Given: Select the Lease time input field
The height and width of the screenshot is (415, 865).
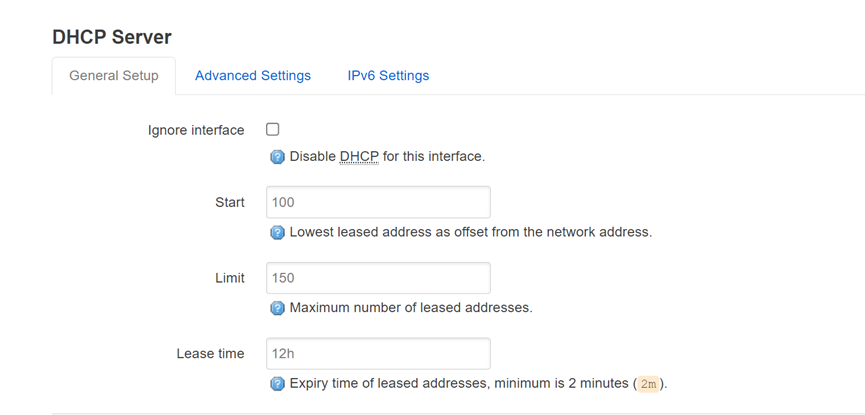Looking at the screenshot, I should pos(378,354).
